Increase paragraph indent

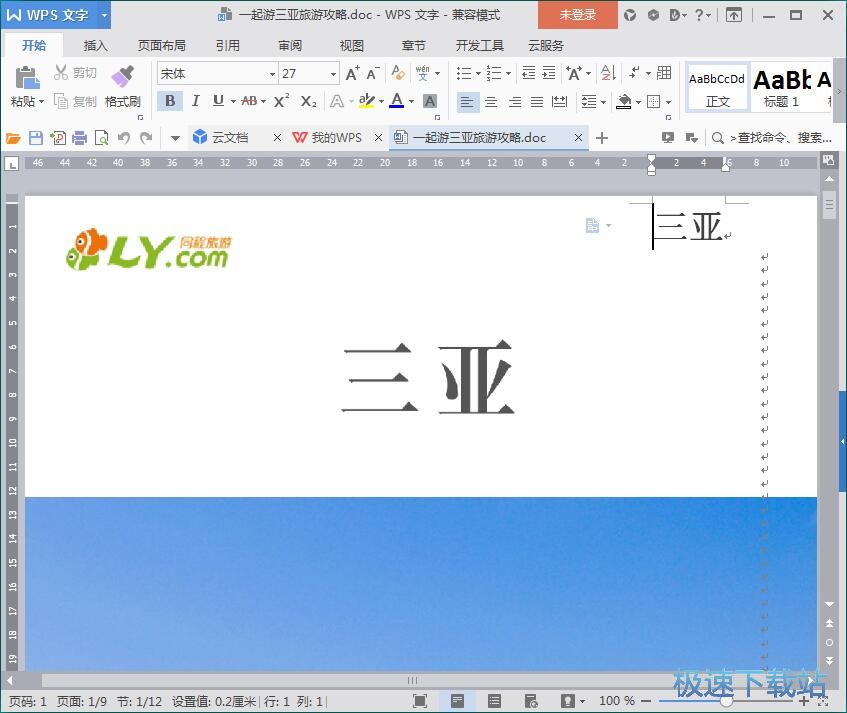click(x=549, y=72)
